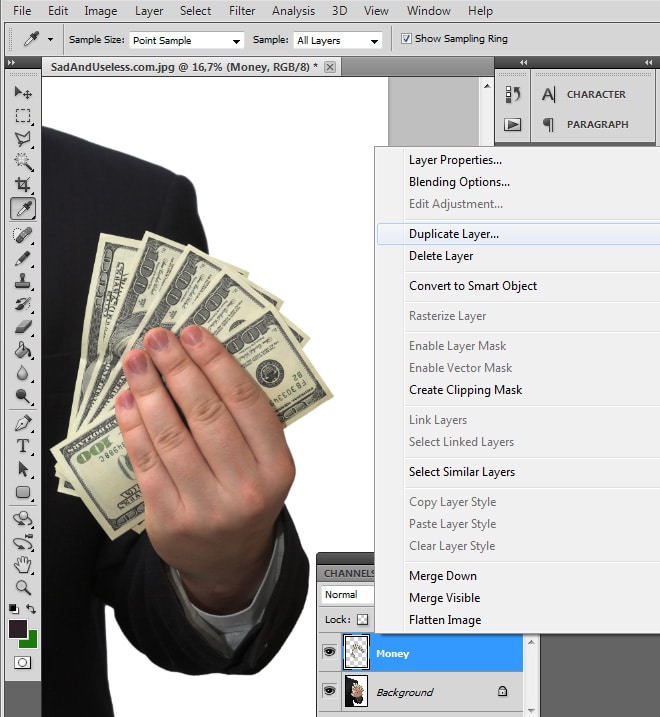Select the Crop tool
This screenshot has height=717, width=660.
[x=22, y=185]
